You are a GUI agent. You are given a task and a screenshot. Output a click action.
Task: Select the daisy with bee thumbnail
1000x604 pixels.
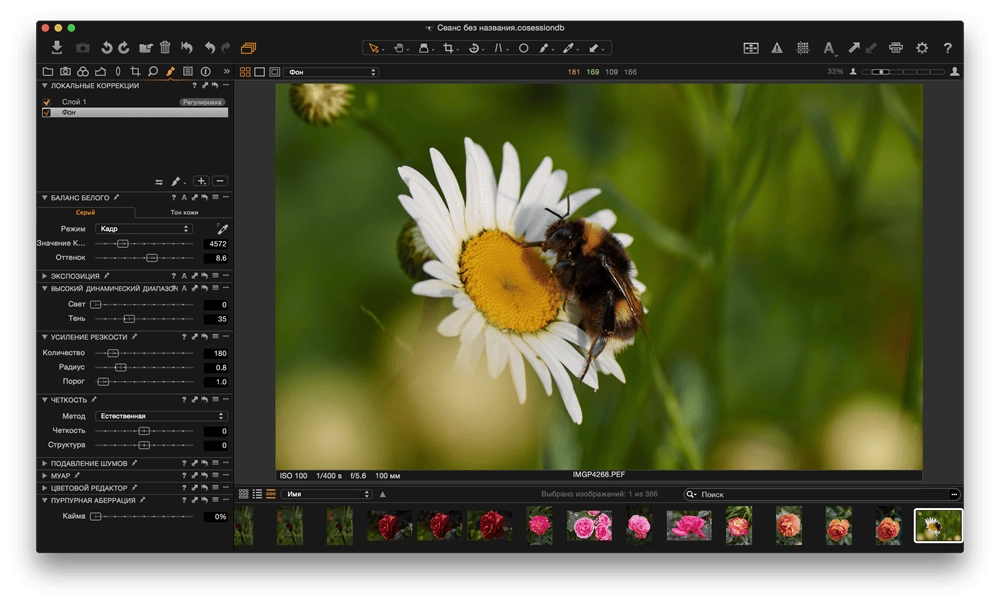(938, 526)
